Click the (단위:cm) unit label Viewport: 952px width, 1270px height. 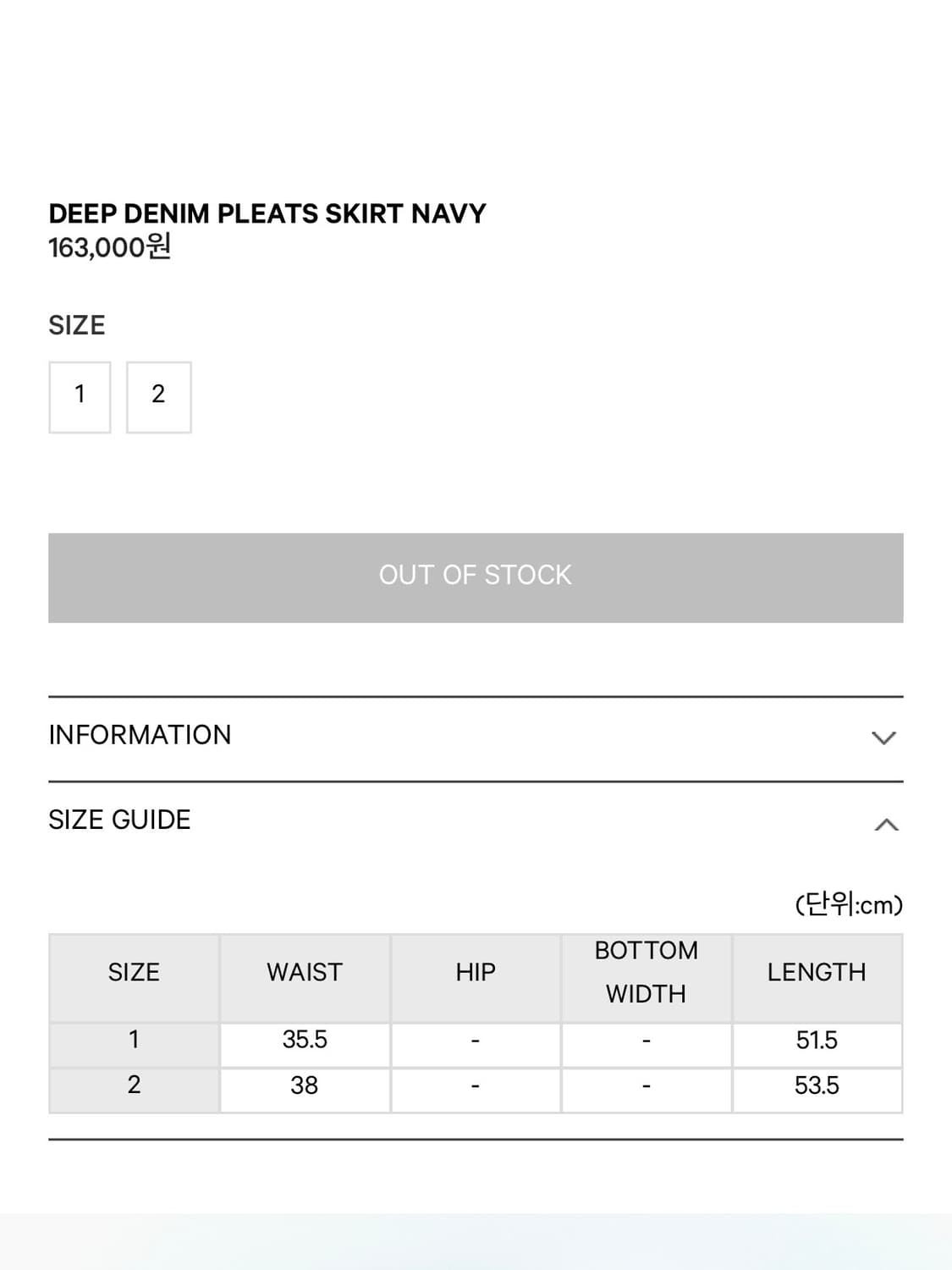click(849, 904)
